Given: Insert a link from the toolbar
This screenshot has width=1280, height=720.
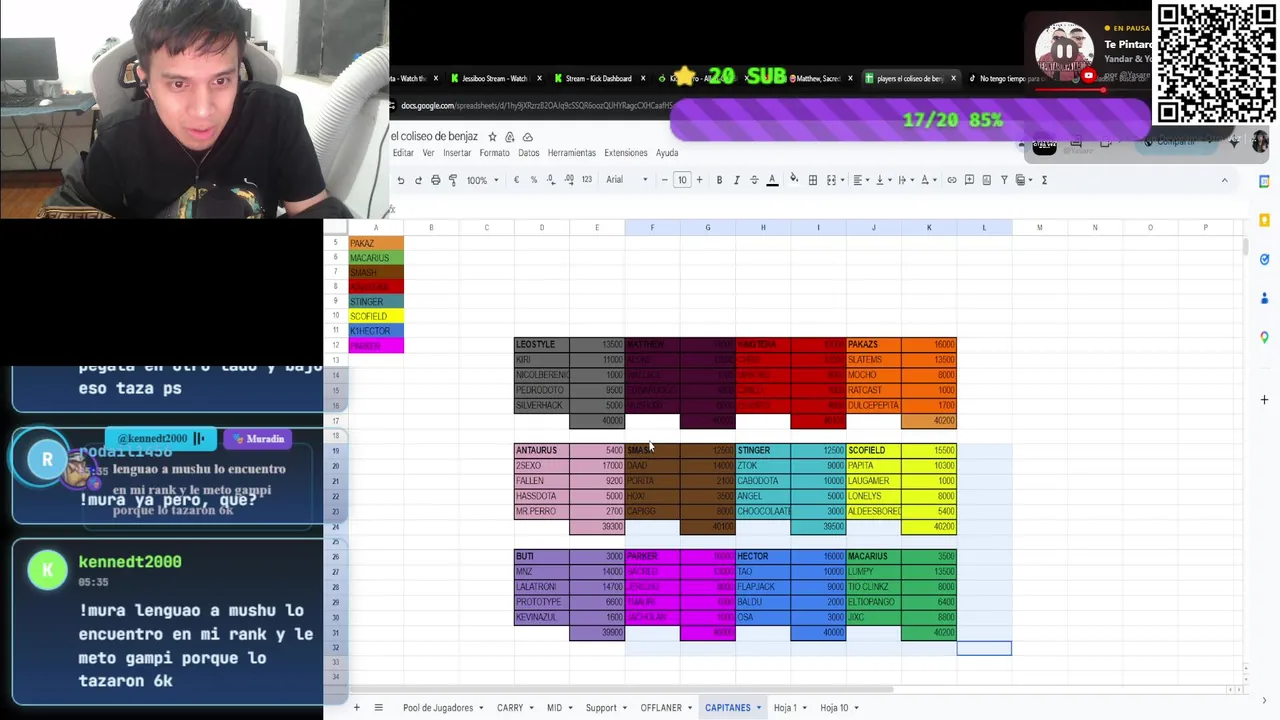Looking at the screenshot, I should click(x=952, y=180).
